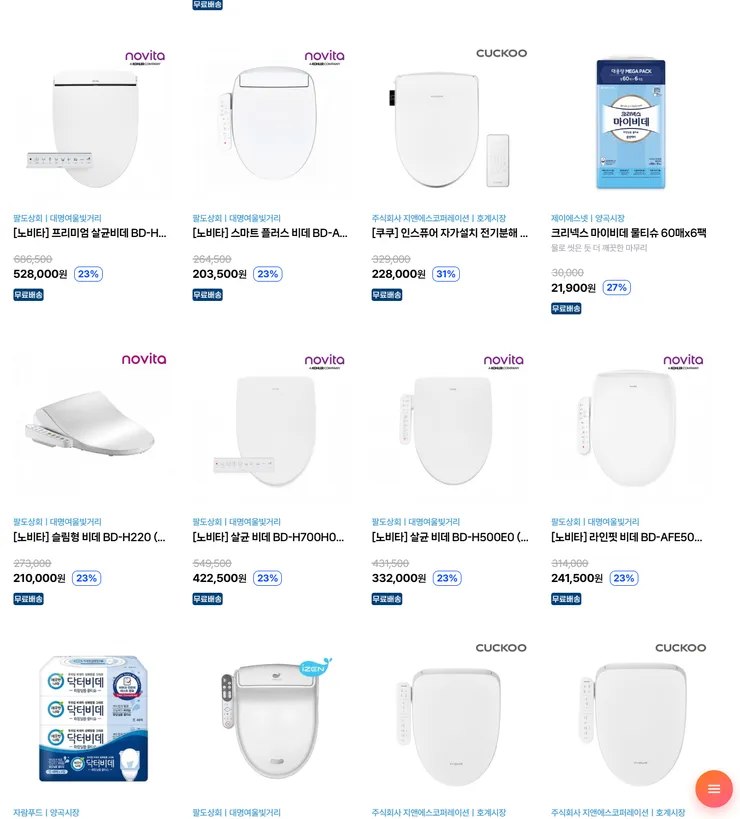Open the 라인핏 비데 BD-AFE50 product title
Screen dimensions: 740x819
(627, 537)
